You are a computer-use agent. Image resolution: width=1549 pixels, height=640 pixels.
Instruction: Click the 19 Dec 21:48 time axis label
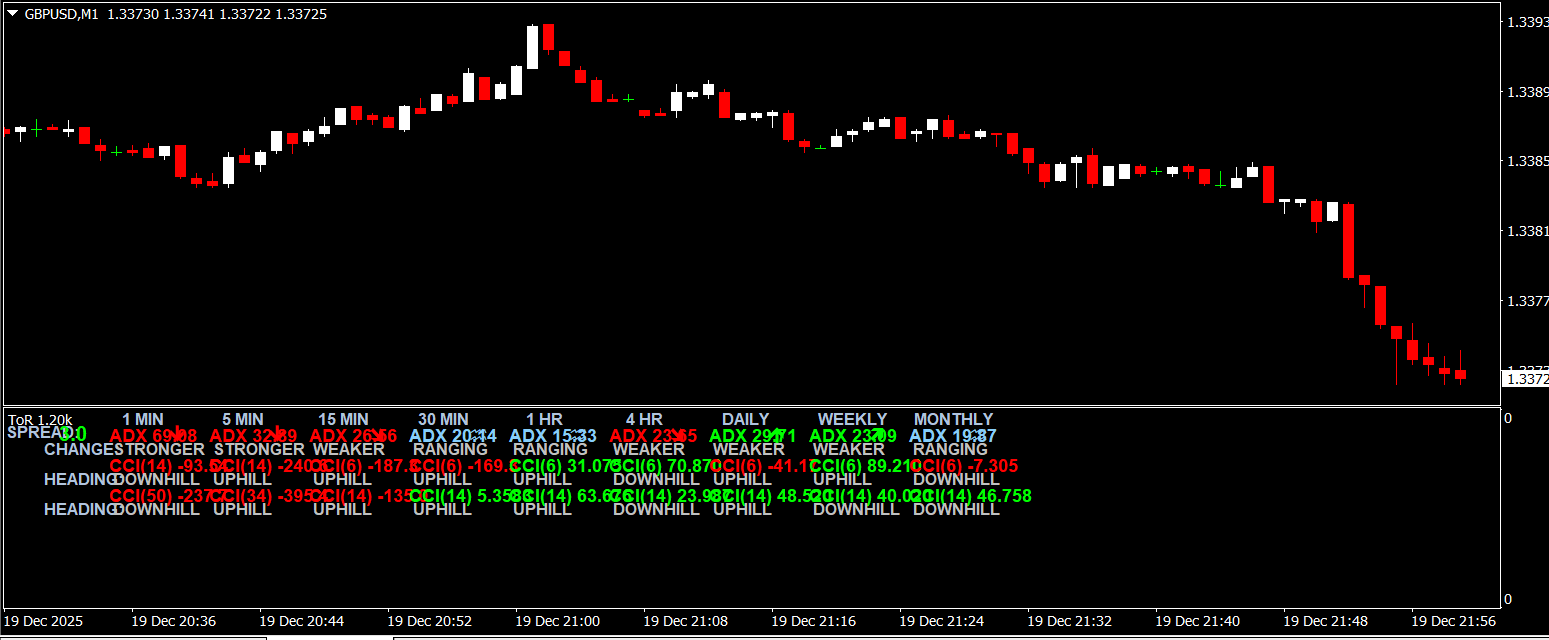1325,621
